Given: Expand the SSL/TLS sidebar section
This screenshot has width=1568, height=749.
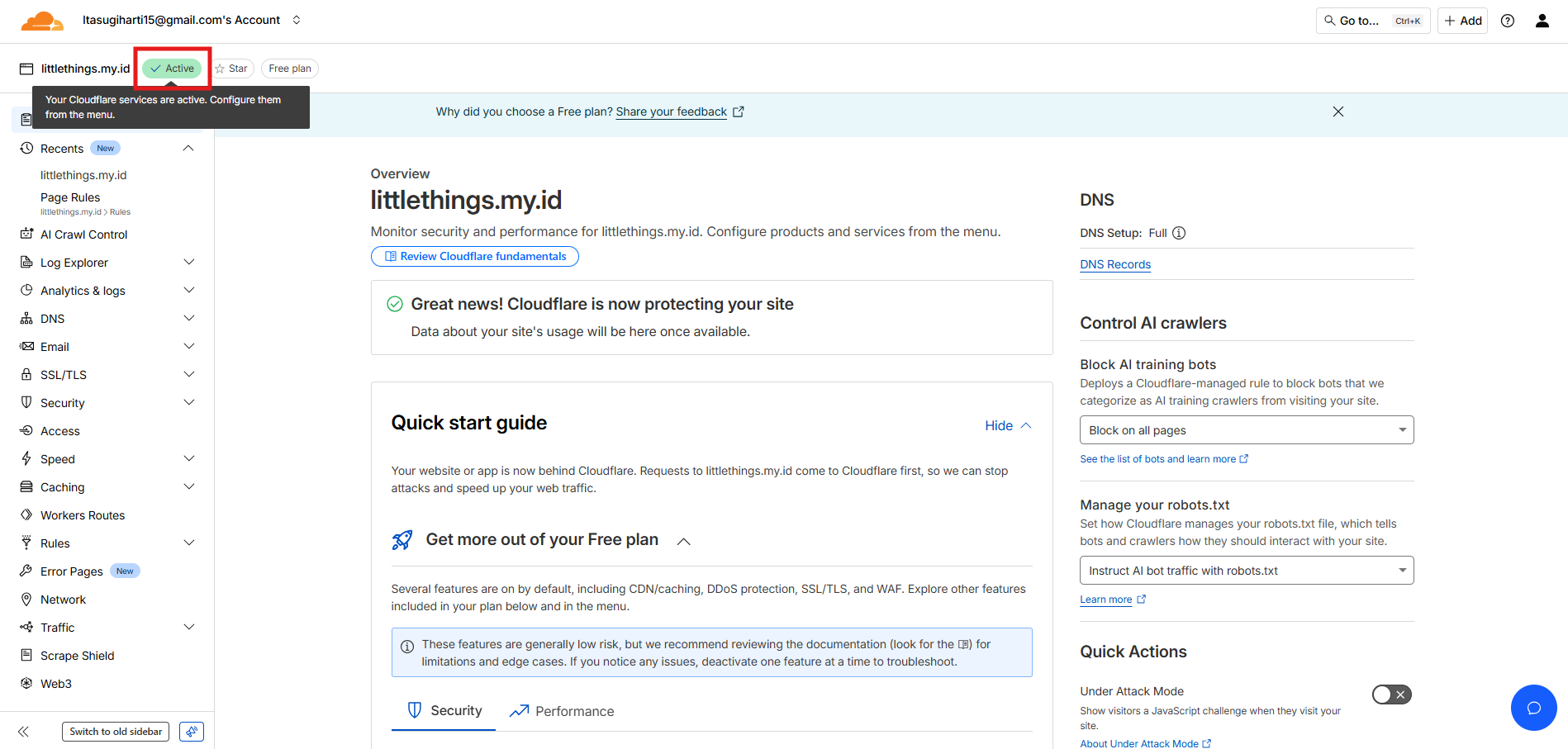Looking at the screenshot, I should click(x=107, y=375).
